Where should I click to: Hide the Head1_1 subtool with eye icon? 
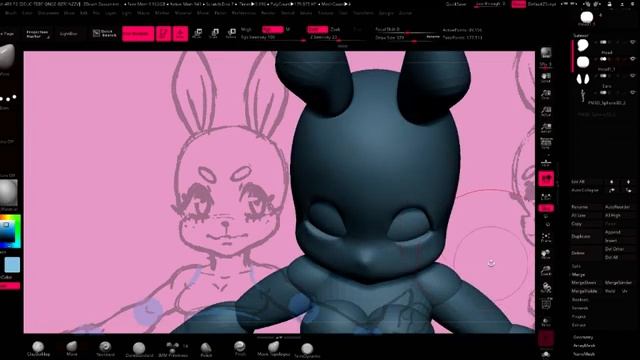pyautogui.click(x=633, y=59)
